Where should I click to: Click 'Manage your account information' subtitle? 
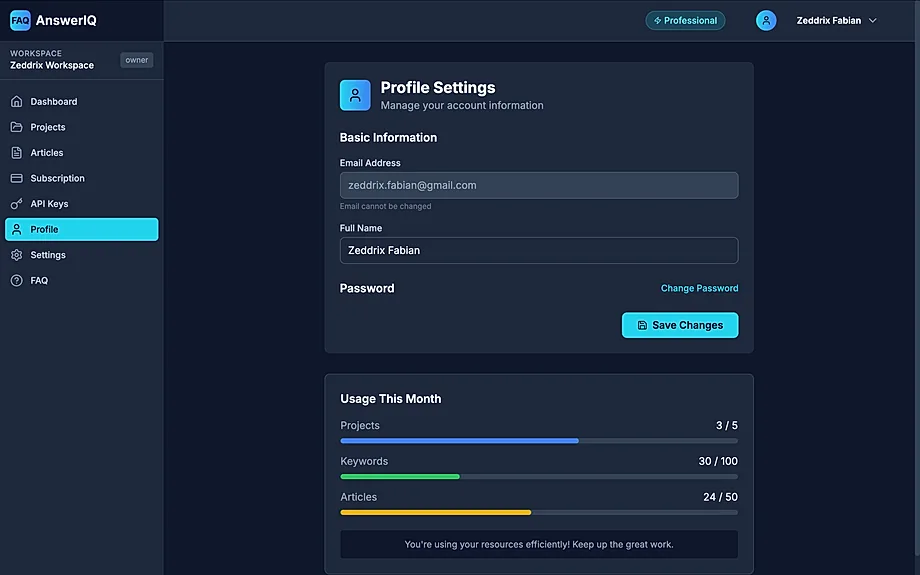[x=462, y=106]
